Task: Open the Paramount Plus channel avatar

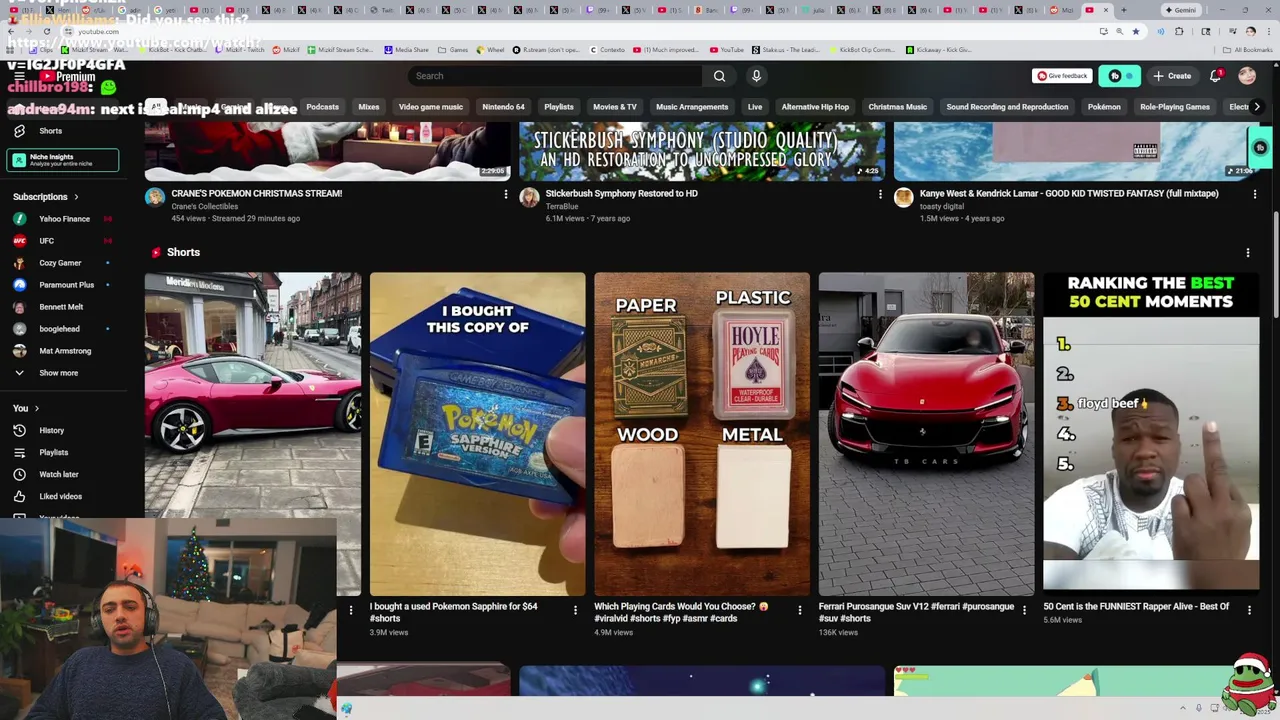Action: tap(19, 285)
